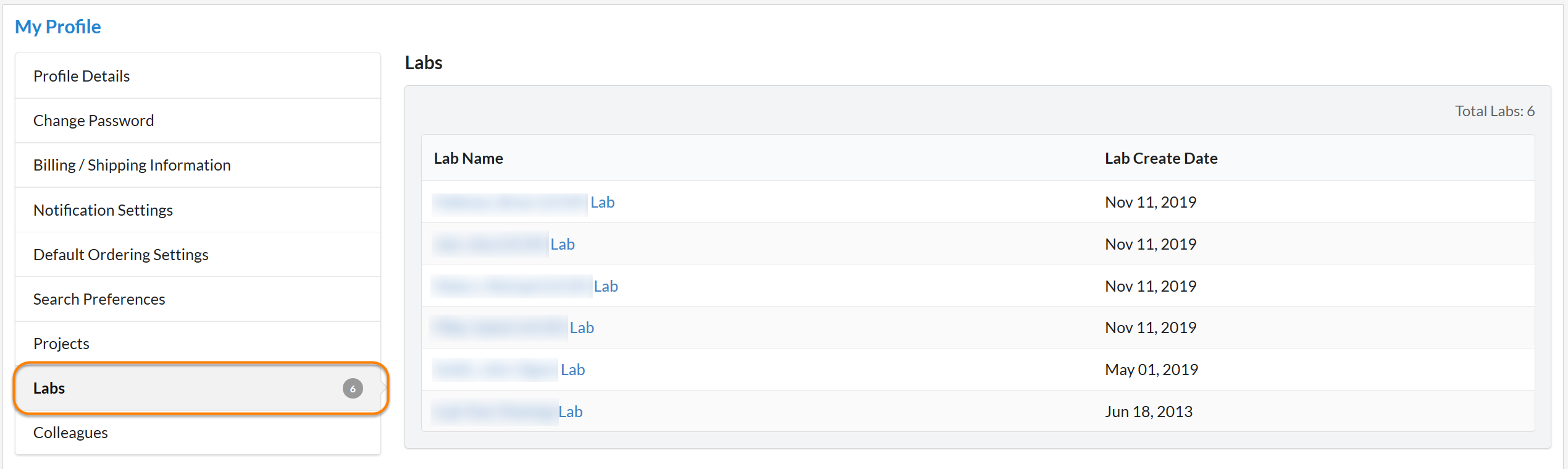Open Billing / Shipping Information
The width and height of the screenshot is (1568, 469).
pyautogui.click(x=132, y=165)
